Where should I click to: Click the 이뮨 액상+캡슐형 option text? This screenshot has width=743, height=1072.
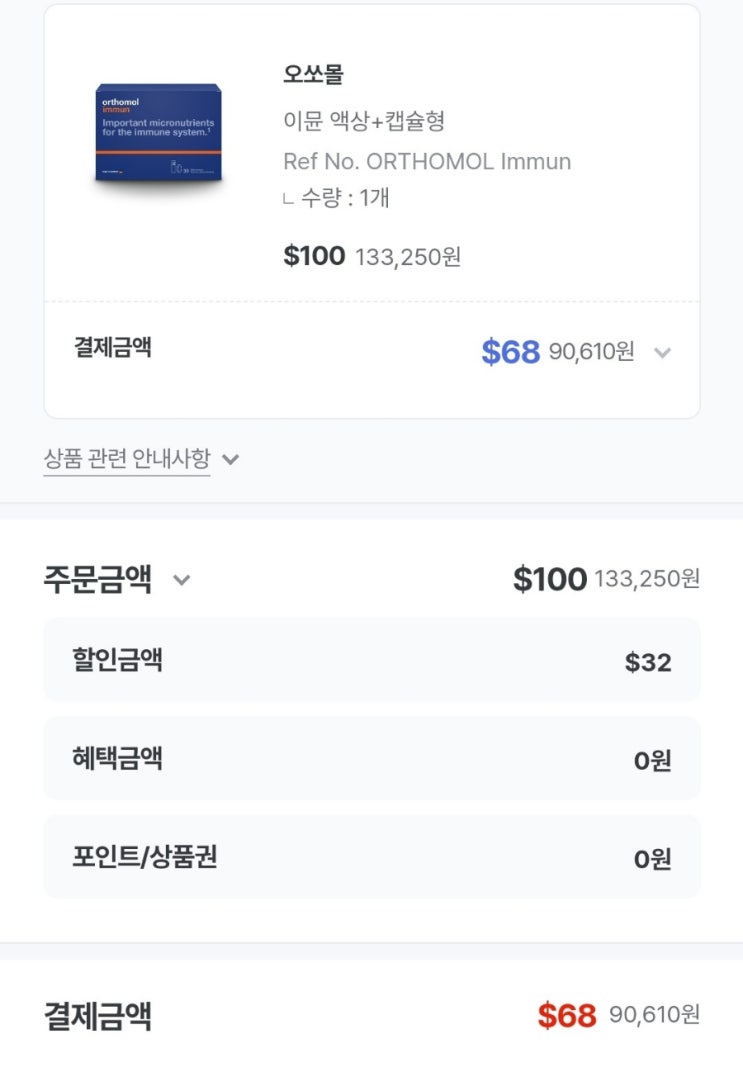(x=364, y=122)
